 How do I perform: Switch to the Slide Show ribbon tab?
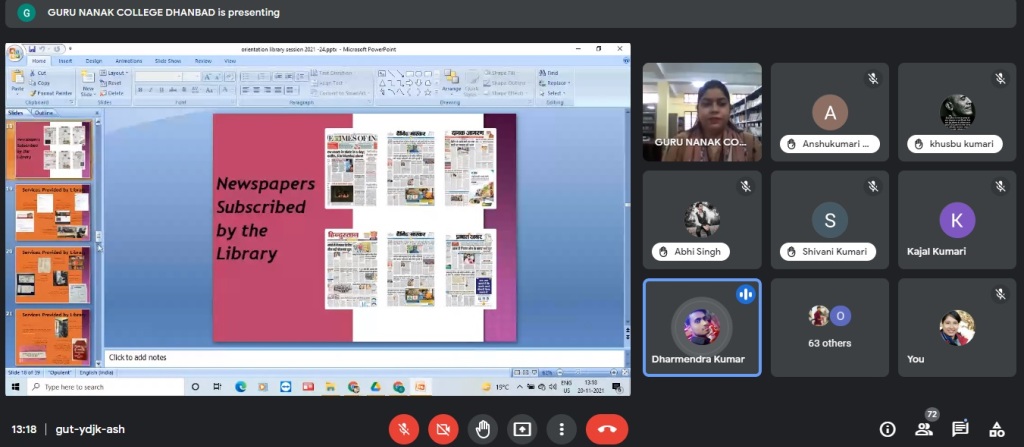[168, 61]
